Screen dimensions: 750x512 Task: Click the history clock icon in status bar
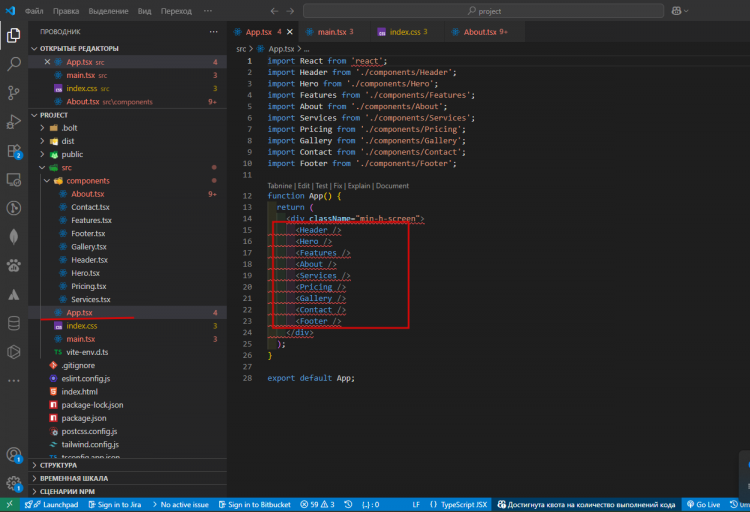click(348, 504)
